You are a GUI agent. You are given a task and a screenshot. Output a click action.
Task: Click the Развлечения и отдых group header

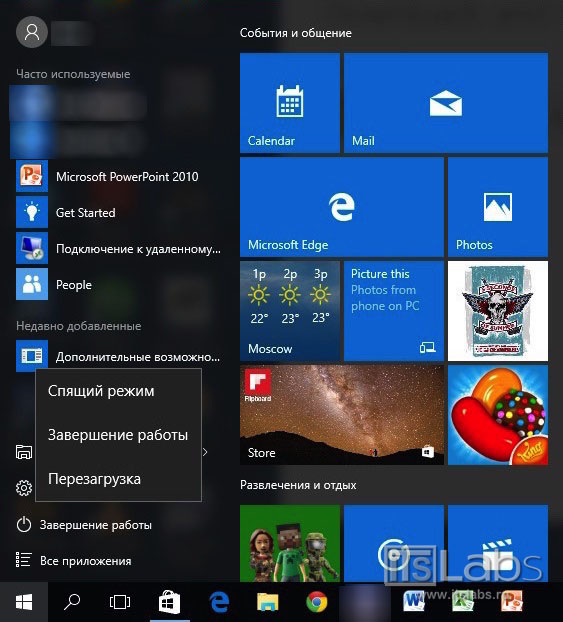298,485
